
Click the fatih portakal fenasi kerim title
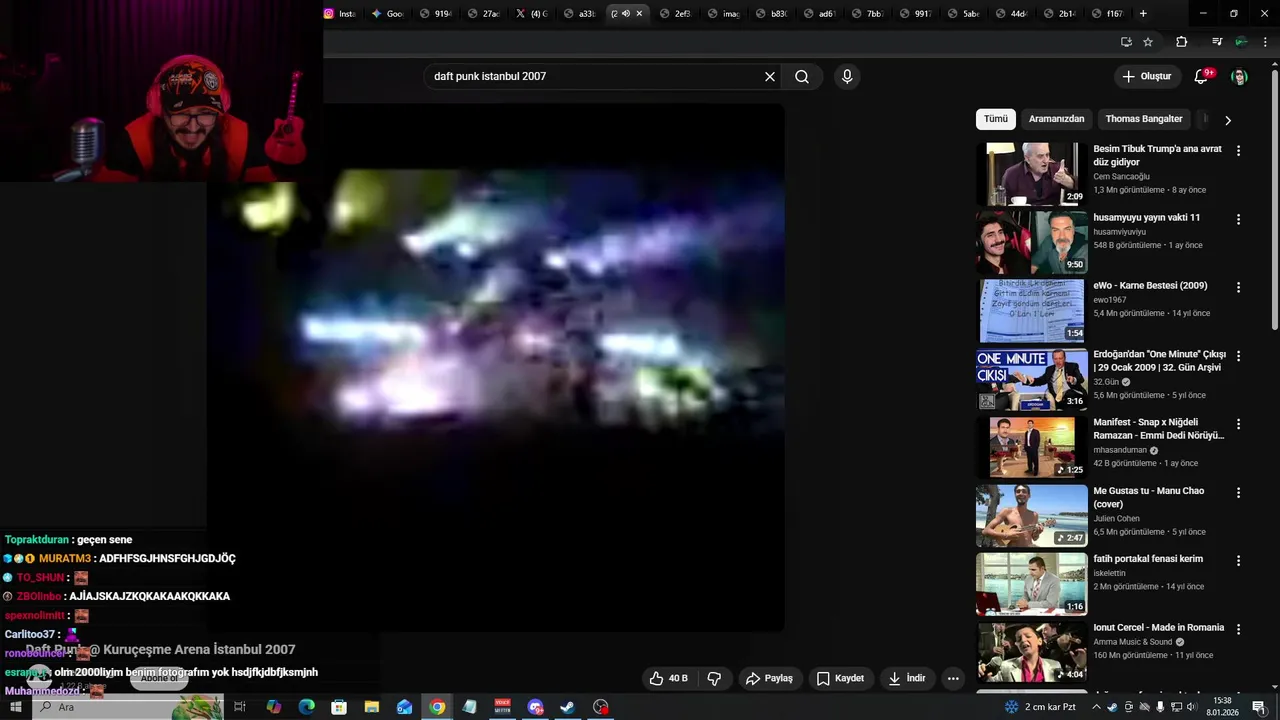pyautogui.click(x=1148, y=559)
